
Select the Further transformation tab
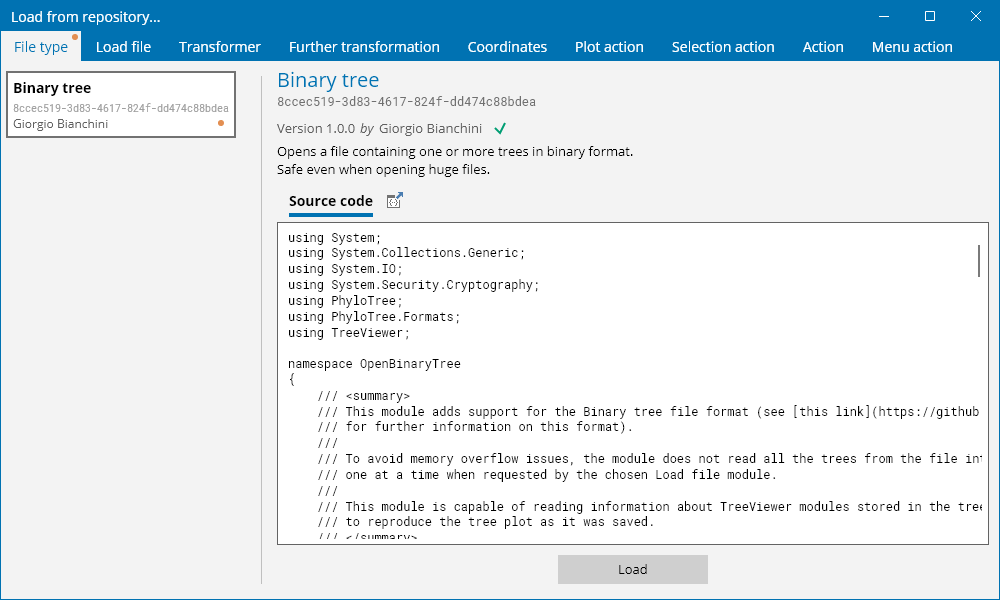coord(364,47)
